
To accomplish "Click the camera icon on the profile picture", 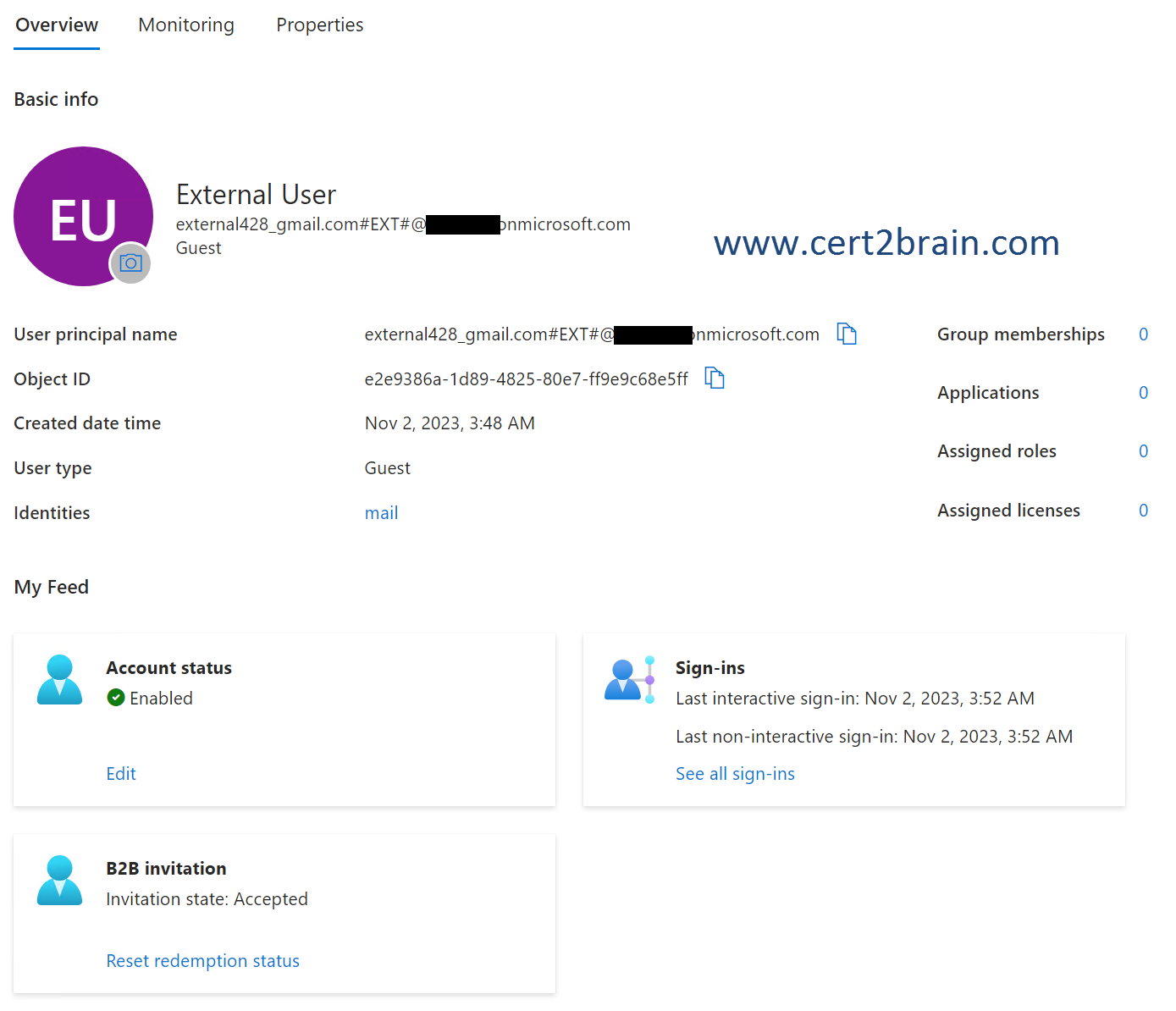I will pyautogui.click(x=130, y=263).
